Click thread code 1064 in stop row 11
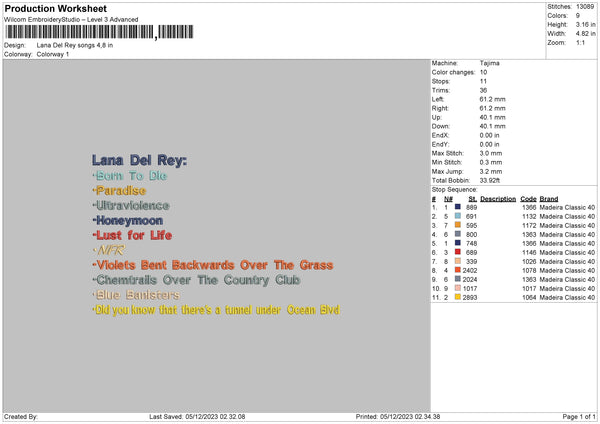 pyautogui.click(x=529, y=297)
